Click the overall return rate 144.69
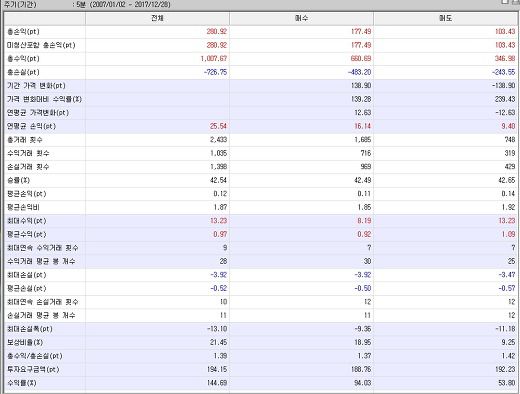 click(x=217, y=383)
